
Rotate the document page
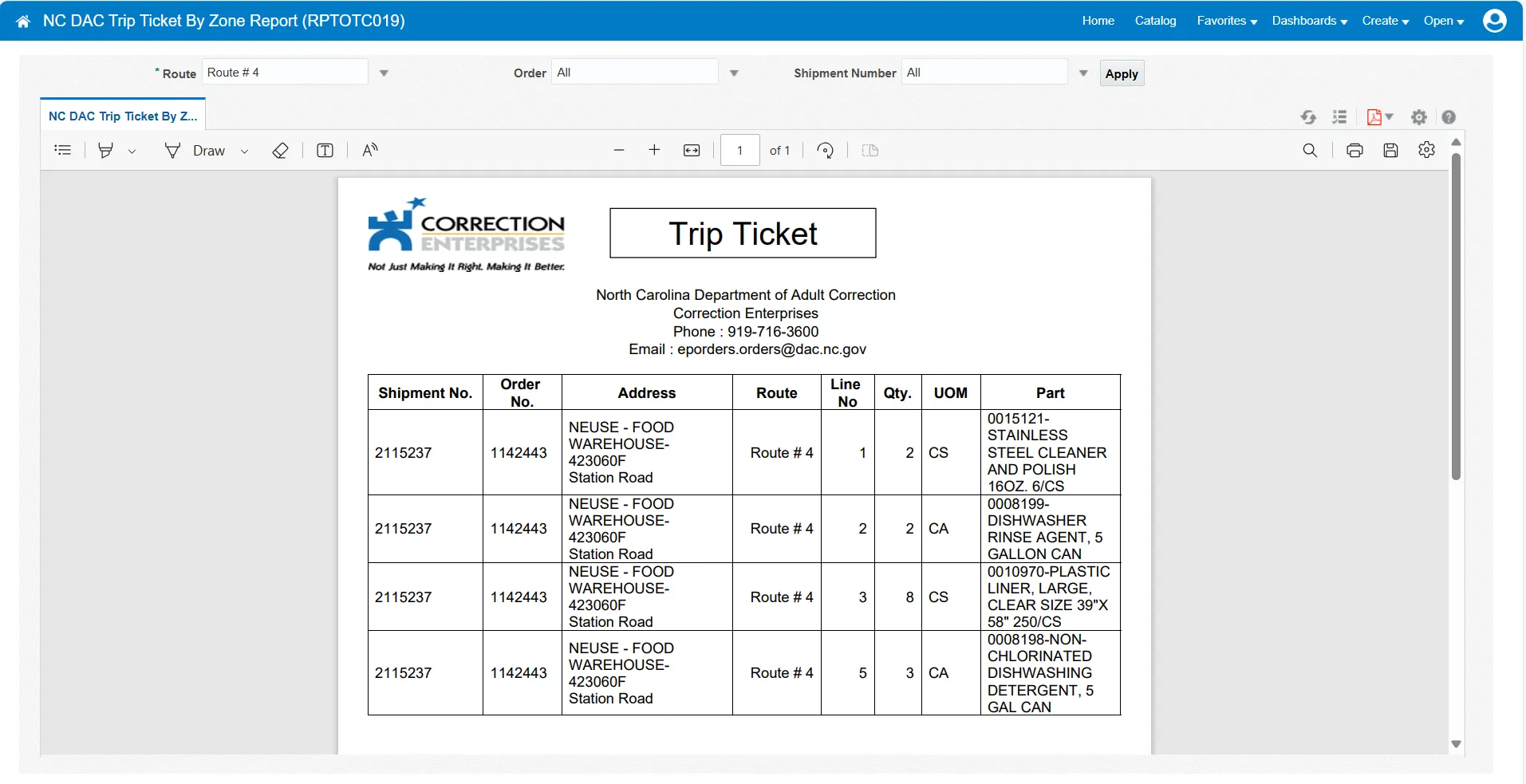click(x=826, y=151)
